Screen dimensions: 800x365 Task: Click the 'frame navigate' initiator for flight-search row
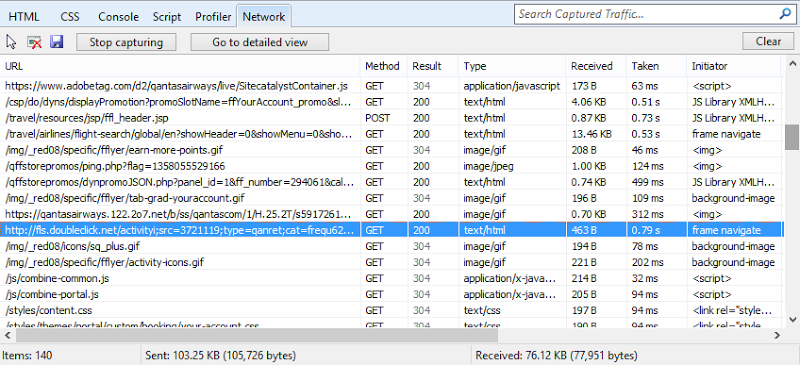726,134
